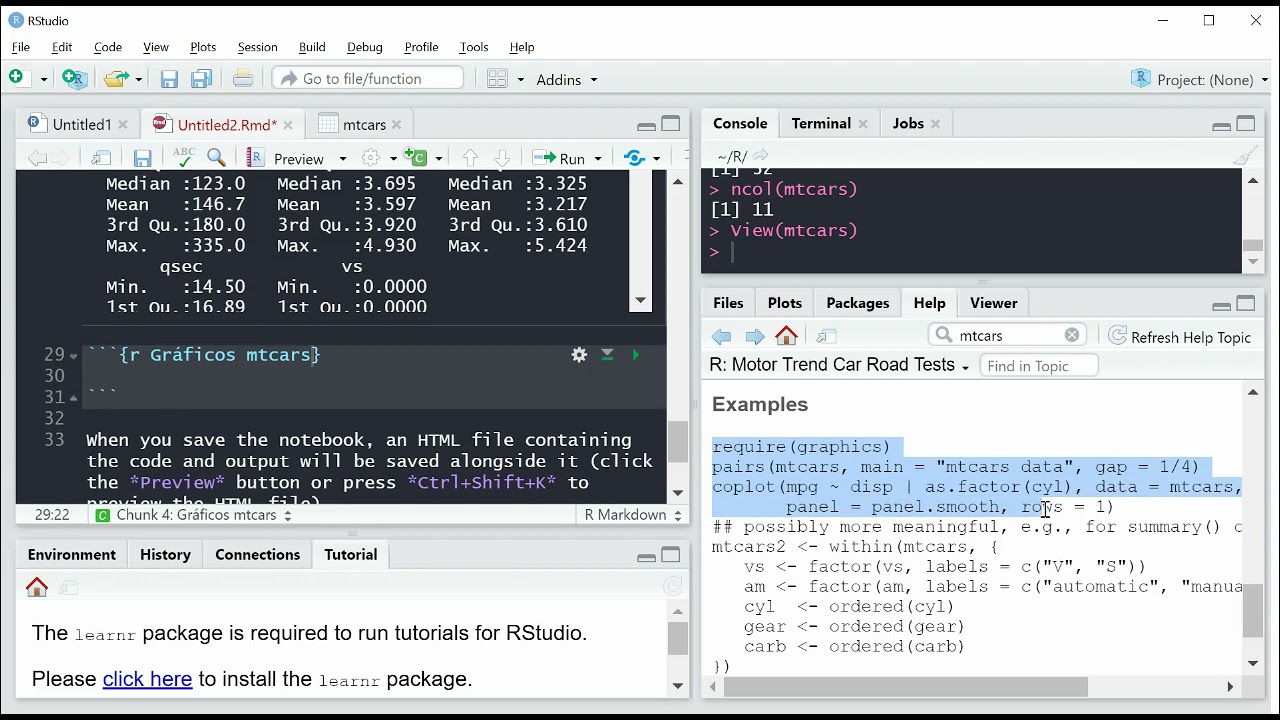
Task: Create a new file with the plus icon
Action: pos(17,79)
